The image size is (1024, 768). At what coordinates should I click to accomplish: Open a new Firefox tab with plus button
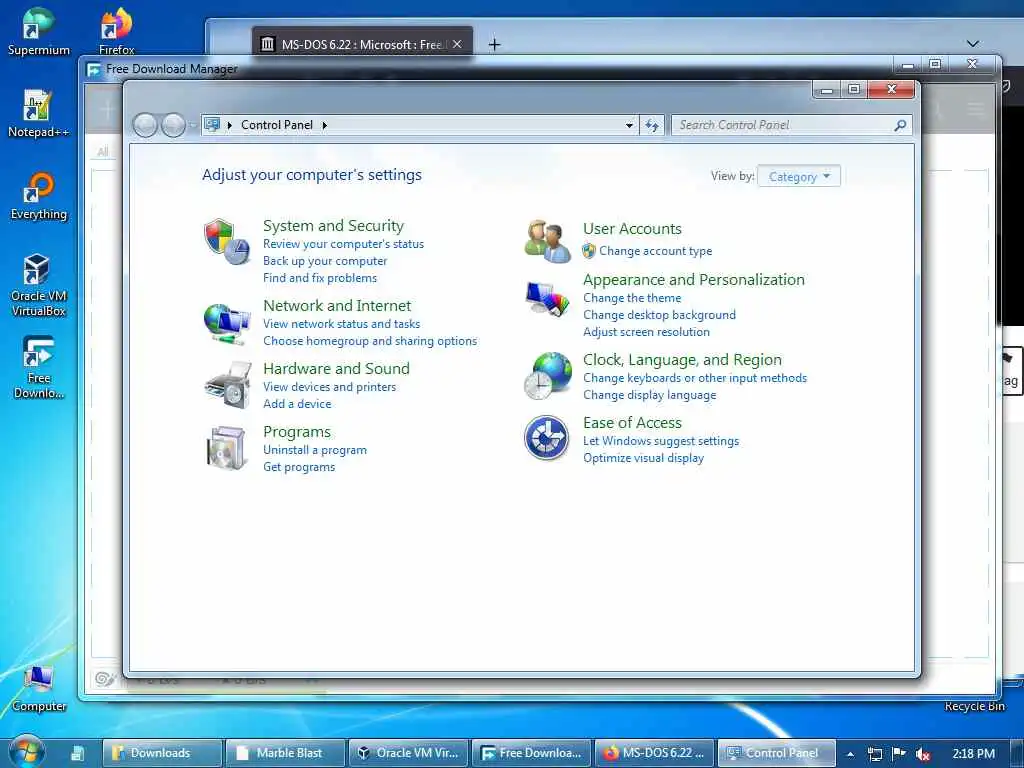coord(494,44)
